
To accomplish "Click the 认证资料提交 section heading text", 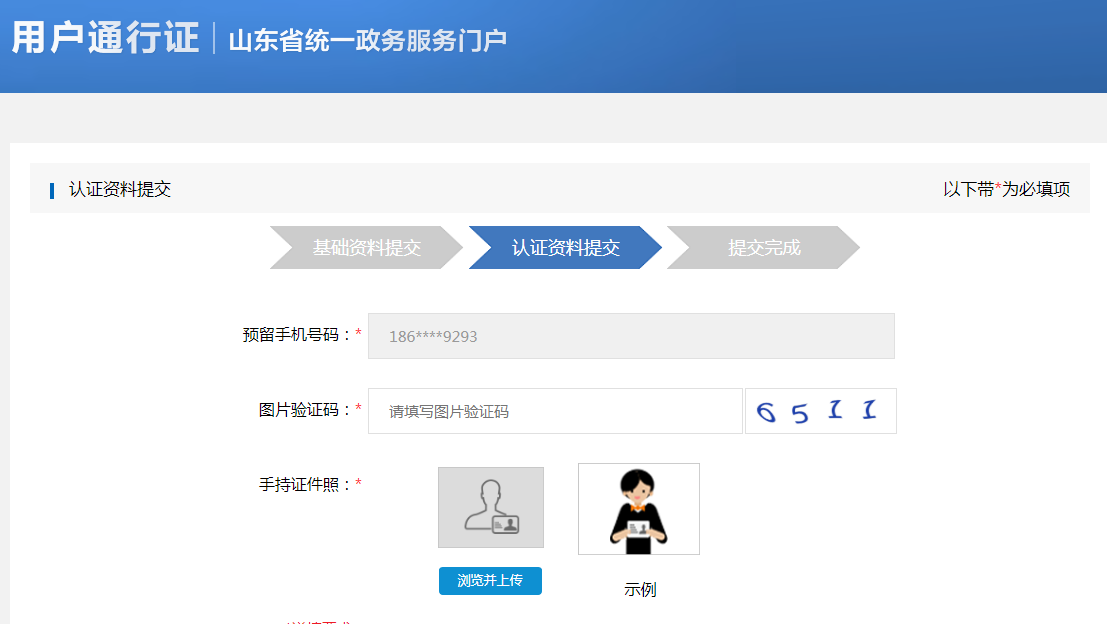I will pyautogui.click(x=120, y=189).
